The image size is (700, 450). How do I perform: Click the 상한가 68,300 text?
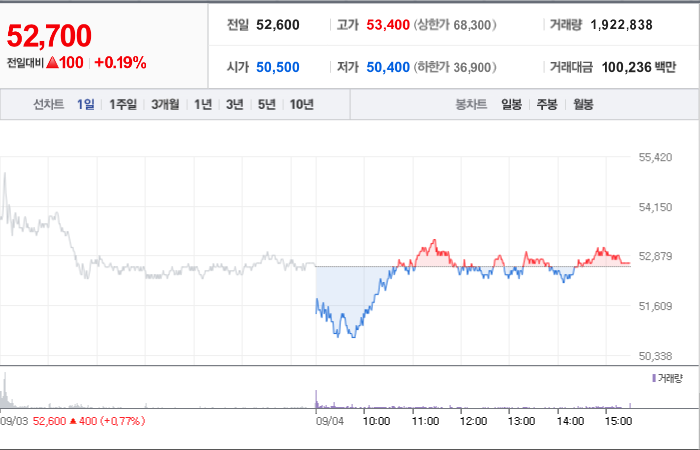pyautogui.click(x=455, y=25)
